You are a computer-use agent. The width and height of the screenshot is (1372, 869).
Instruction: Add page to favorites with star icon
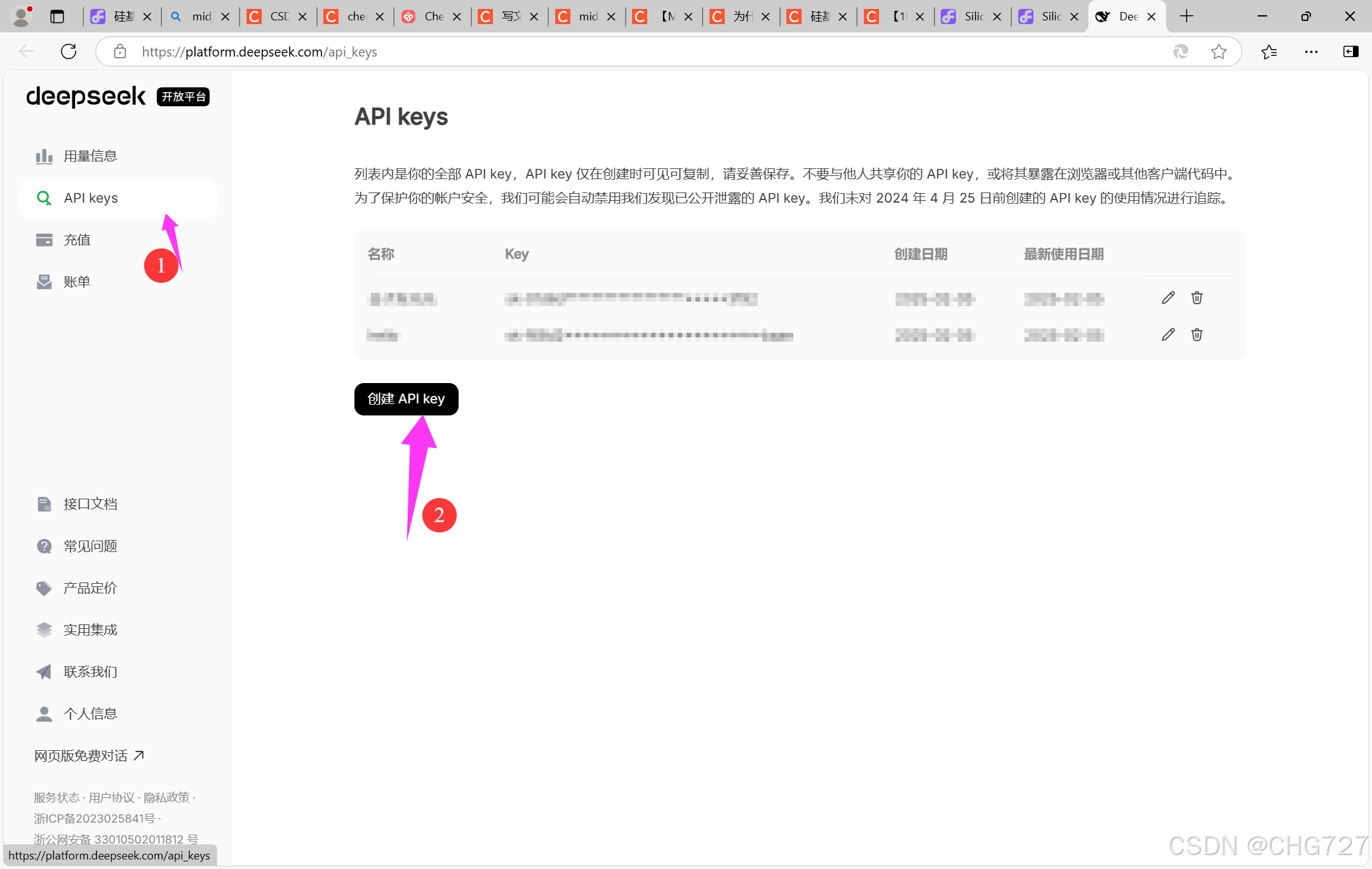(1218, 52)
